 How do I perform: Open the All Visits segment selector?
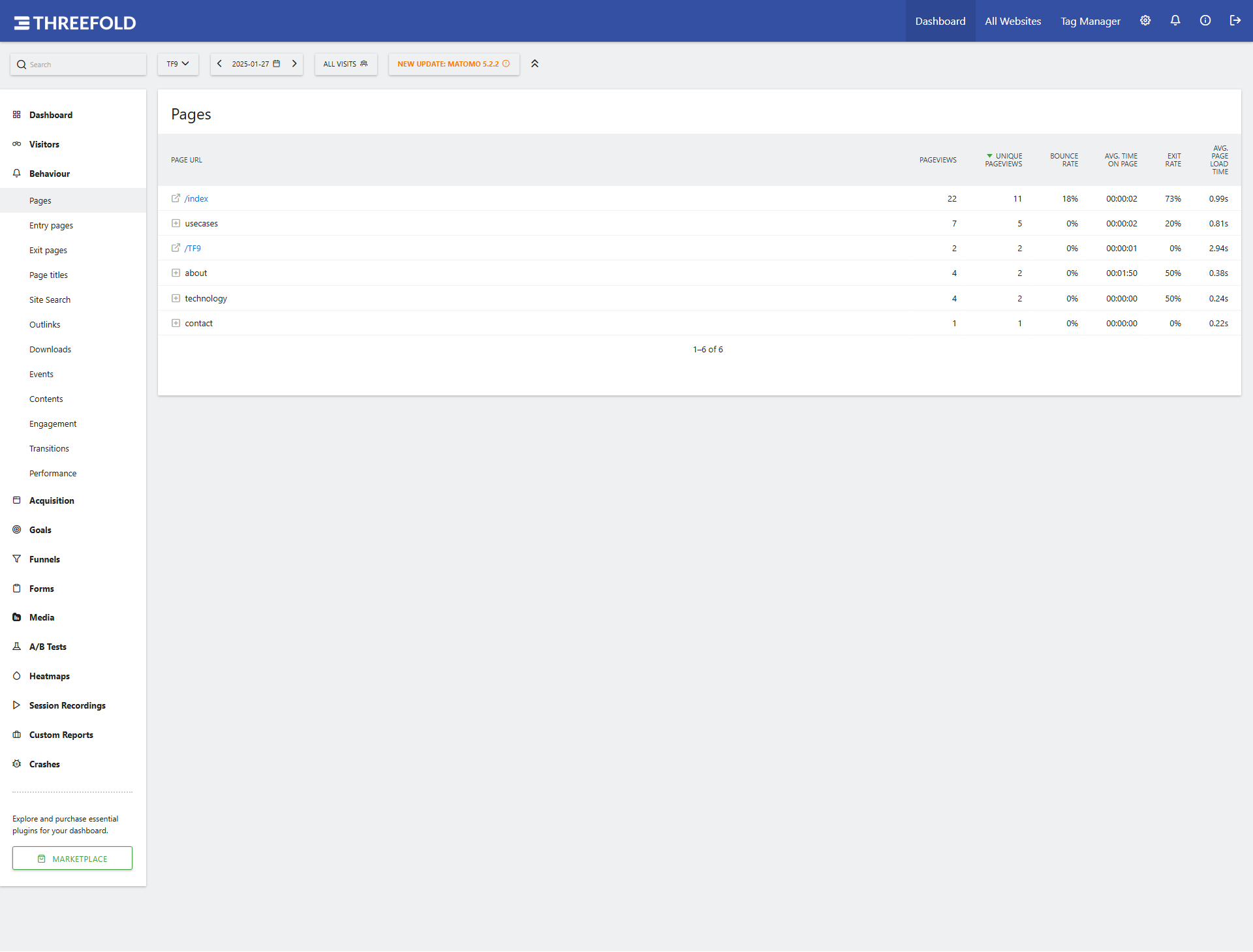pos(345,64)
